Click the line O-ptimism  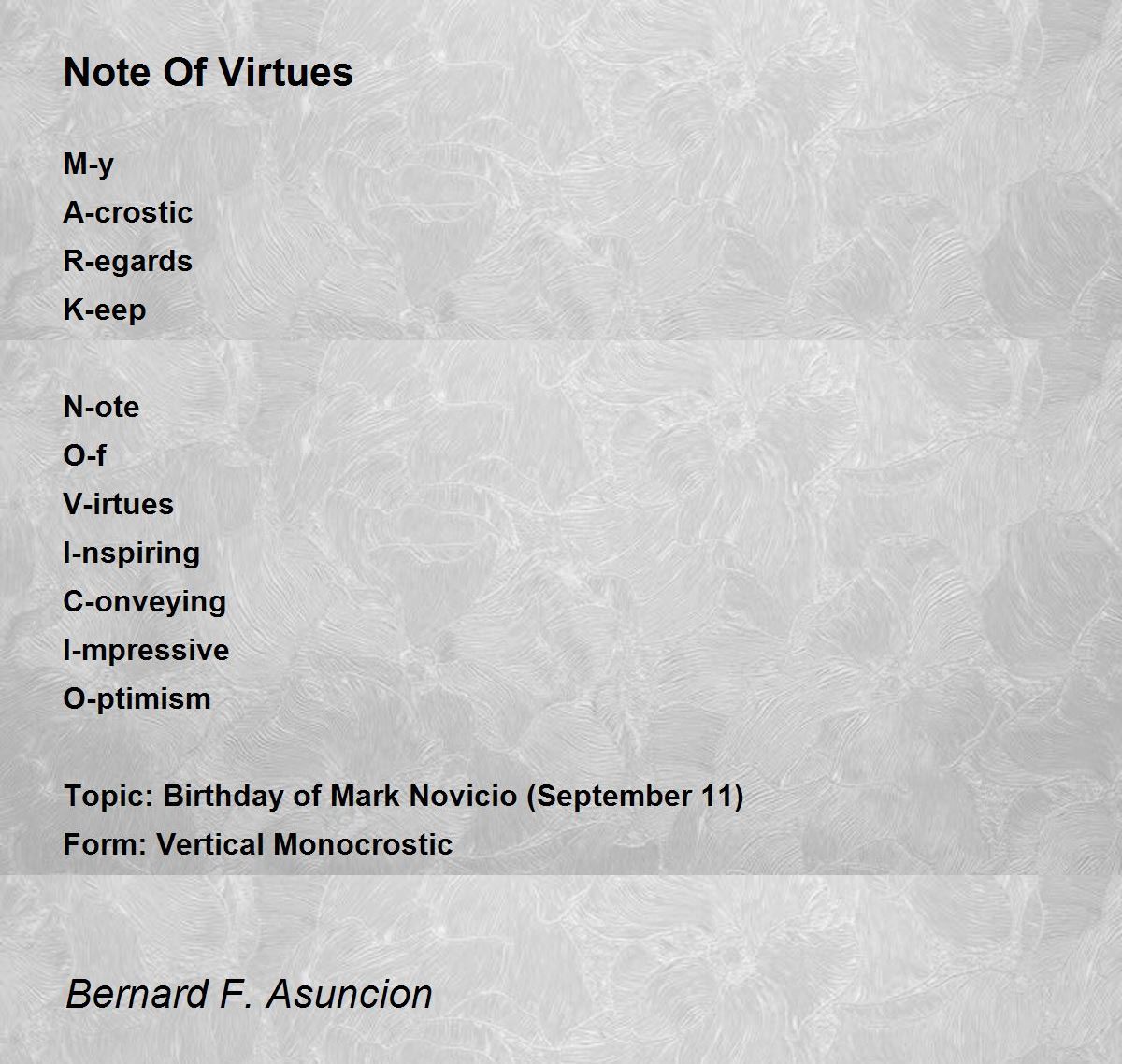click(x=137, y=699)
